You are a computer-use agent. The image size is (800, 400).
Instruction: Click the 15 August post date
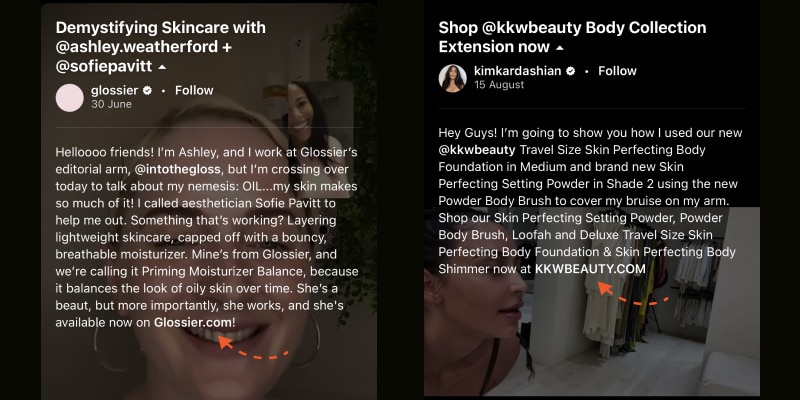tap(498, 85)
